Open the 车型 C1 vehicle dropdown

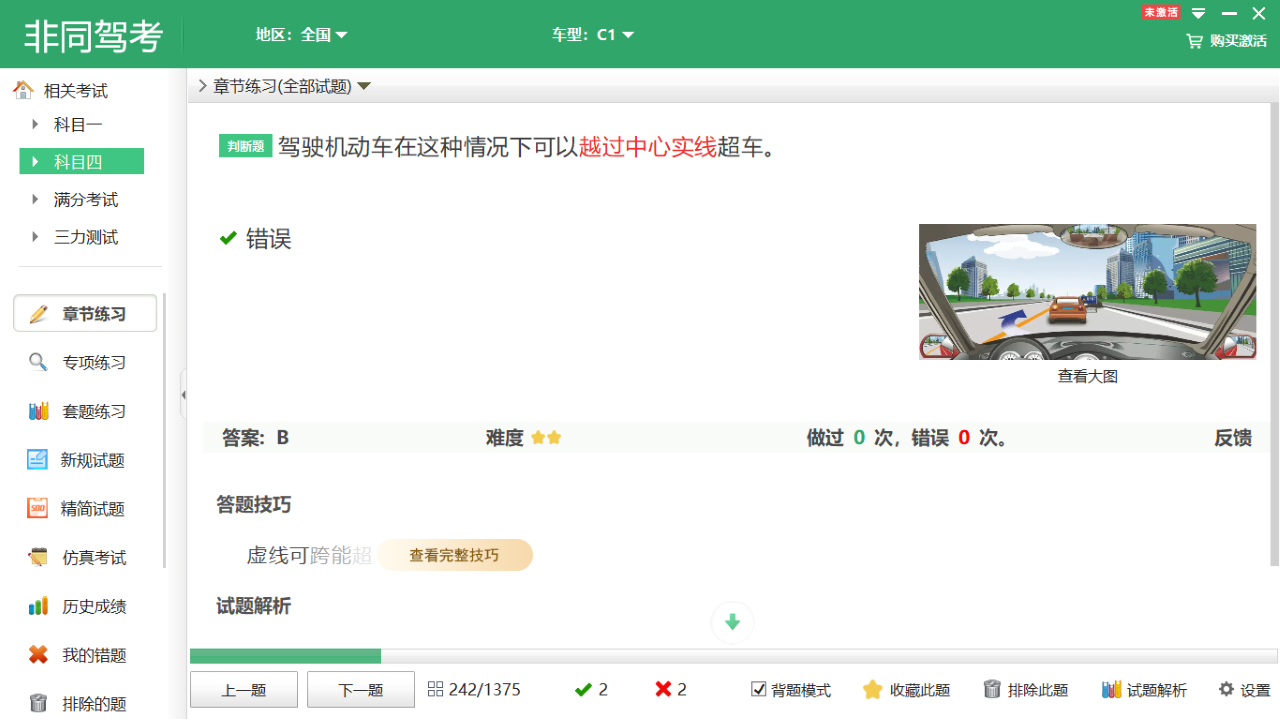coord(594,33)
